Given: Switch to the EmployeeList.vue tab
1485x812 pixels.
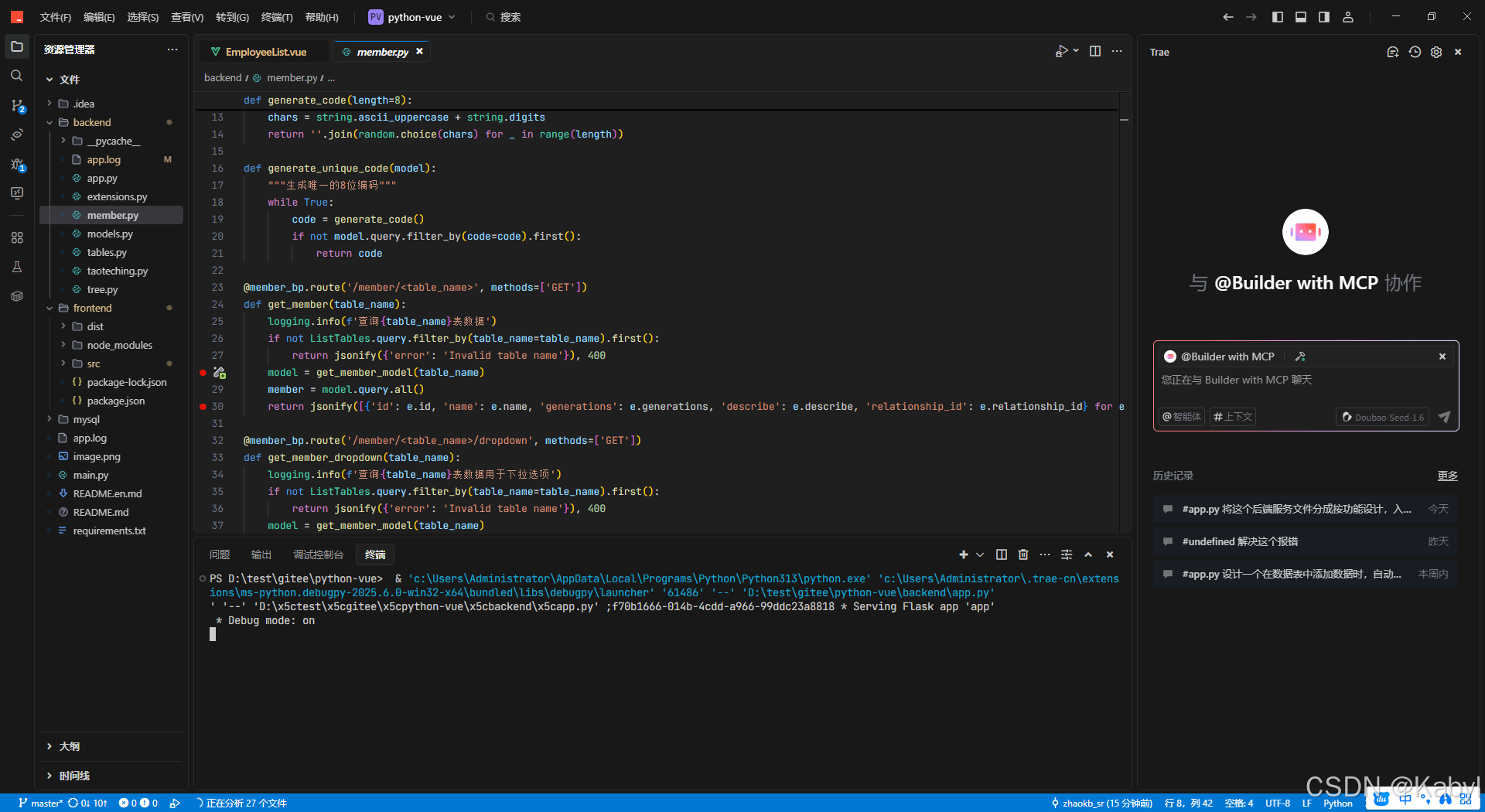Looking at the screenshot, I should 267,51.
